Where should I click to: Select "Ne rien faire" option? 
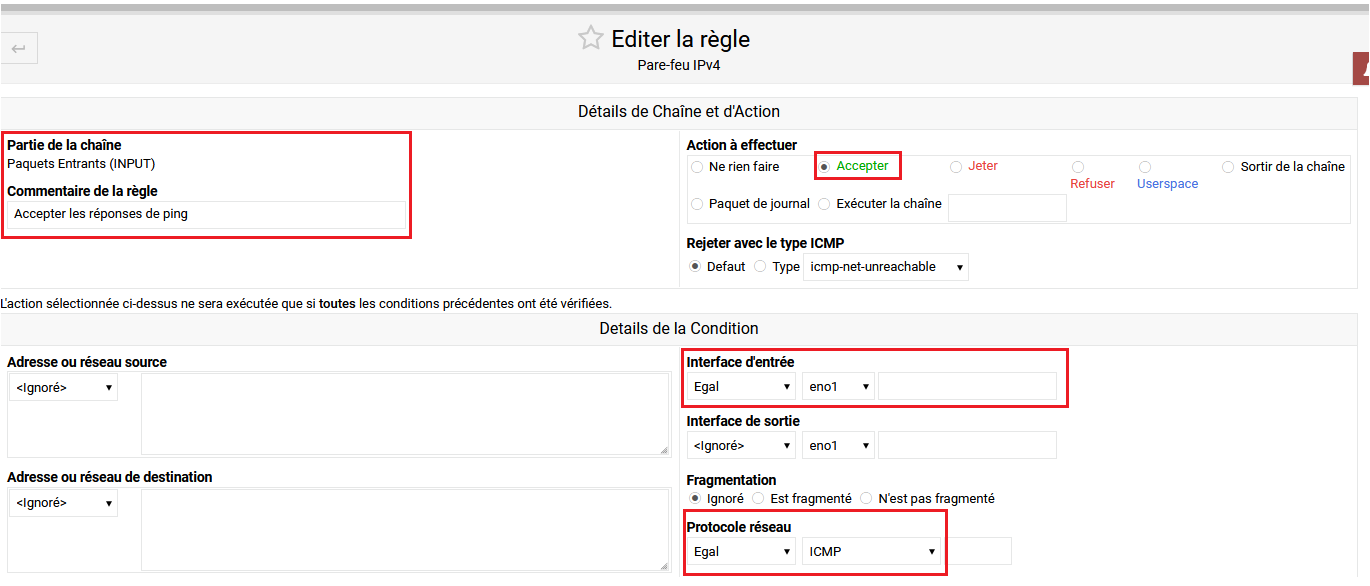coord(697,166)
